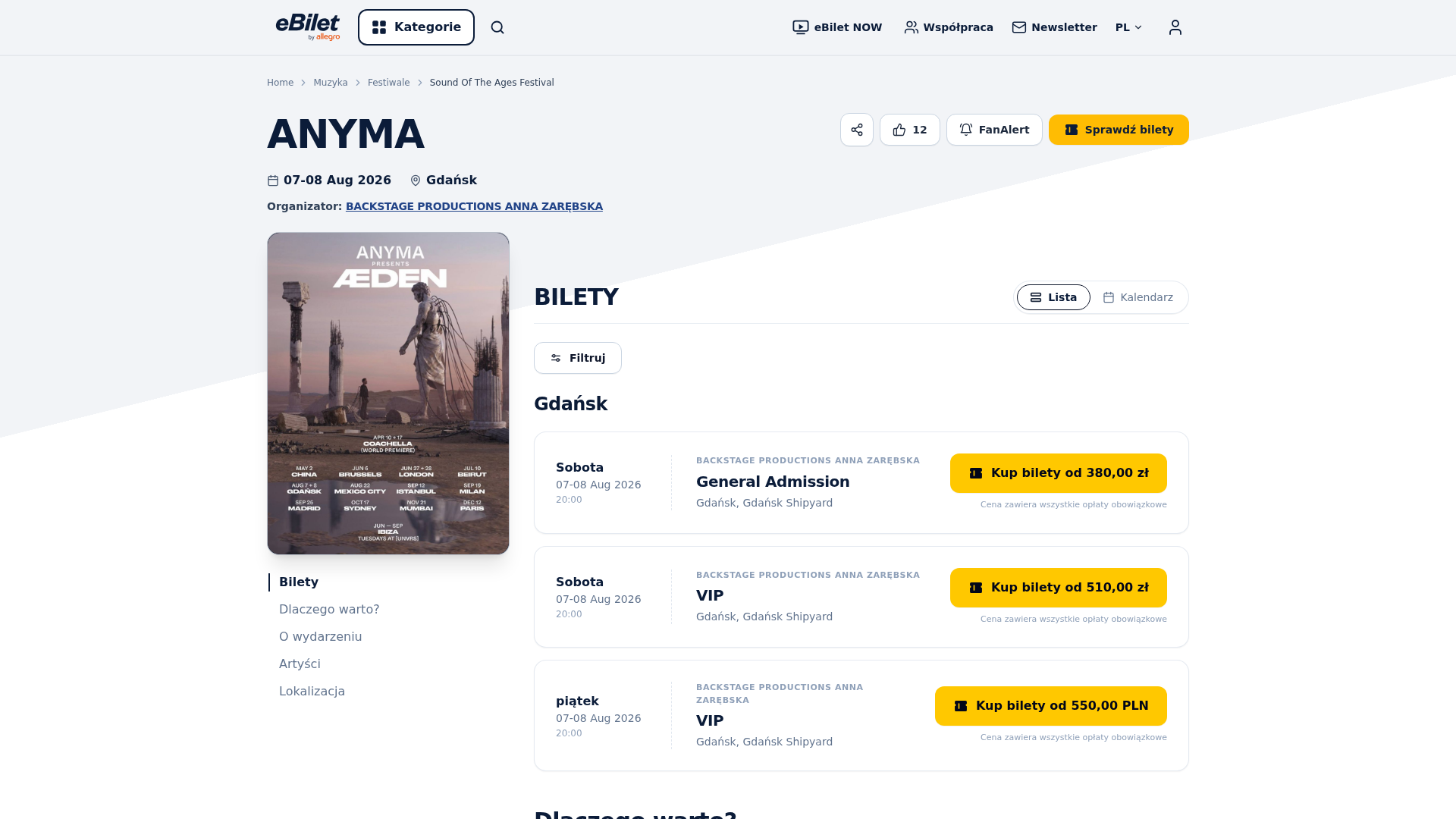Click the eBilet by allegro logo
This screenshot has height=819, width=1456.
pyautogui.click(x=308, y=27)
